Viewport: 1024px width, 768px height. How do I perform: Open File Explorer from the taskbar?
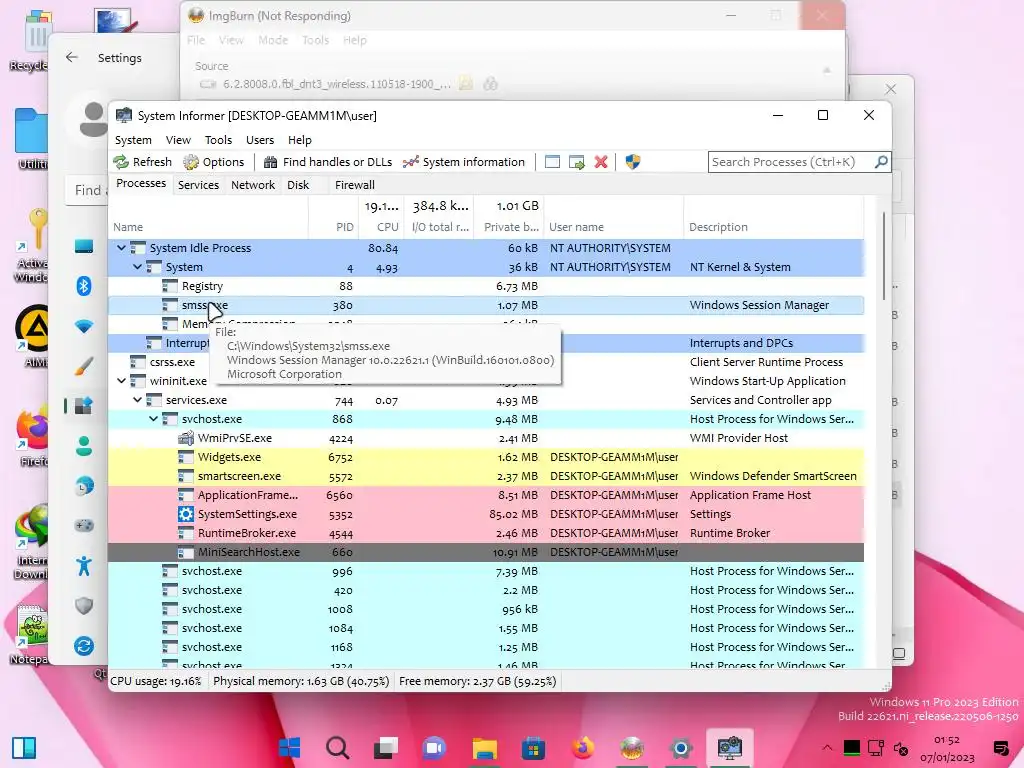point(485,748)
